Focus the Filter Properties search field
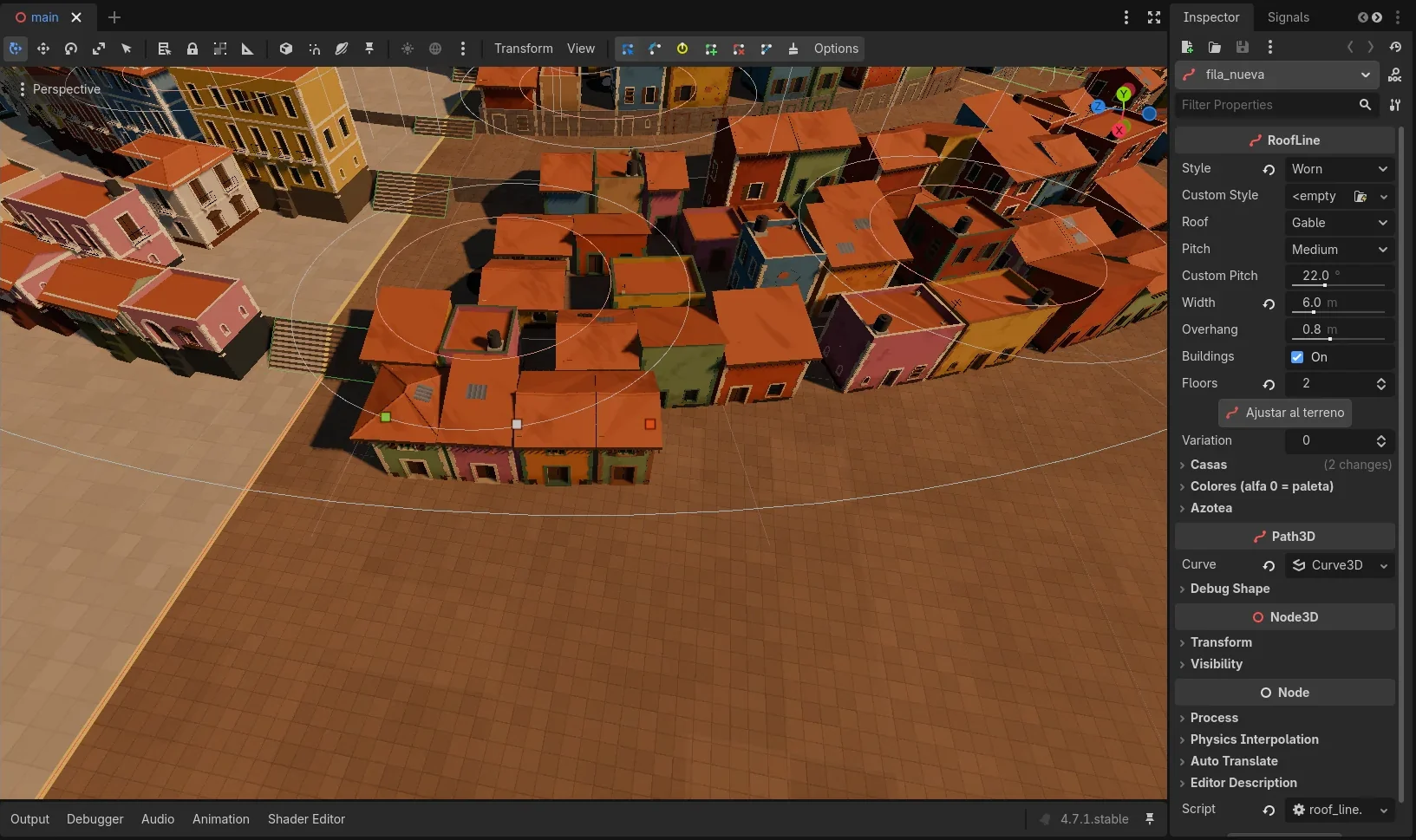 1276,105
